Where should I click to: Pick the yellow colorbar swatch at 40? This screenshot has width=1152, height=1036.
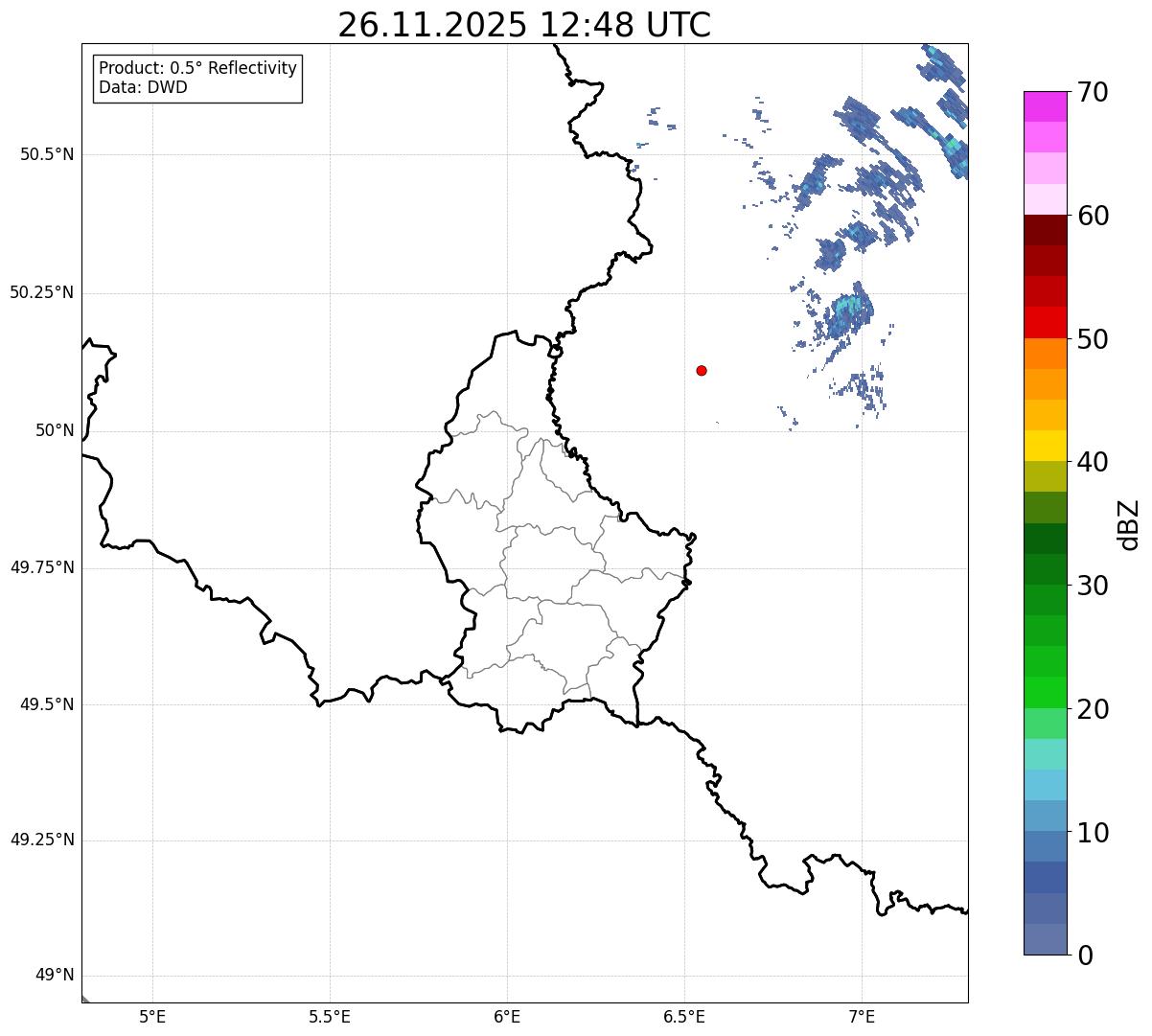click(x=1045, y=446)
